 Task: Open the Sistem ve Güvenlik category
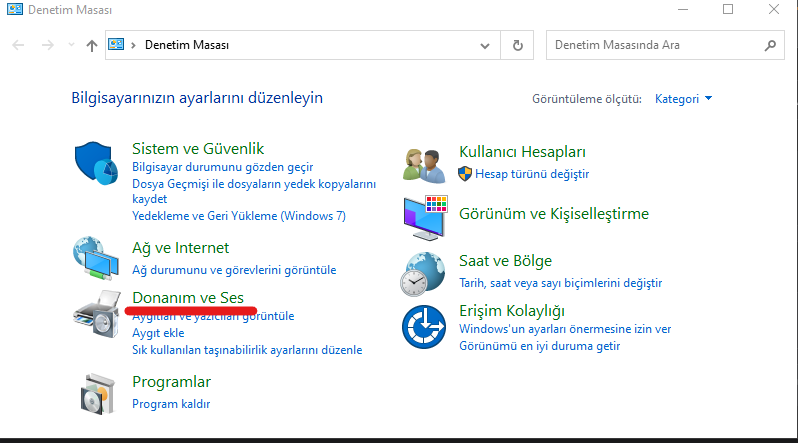click(198, 149)
